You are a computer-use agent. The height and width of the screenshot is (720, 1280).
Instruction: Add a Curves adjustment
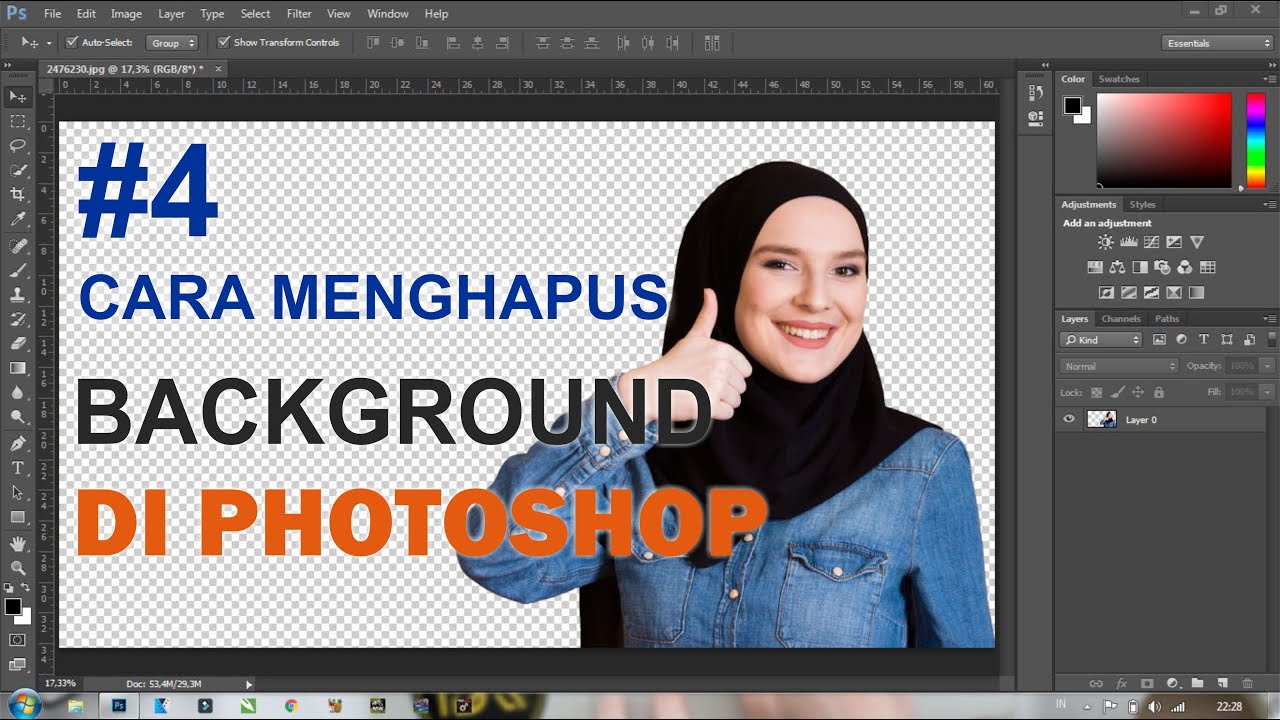pos(1151,242)
